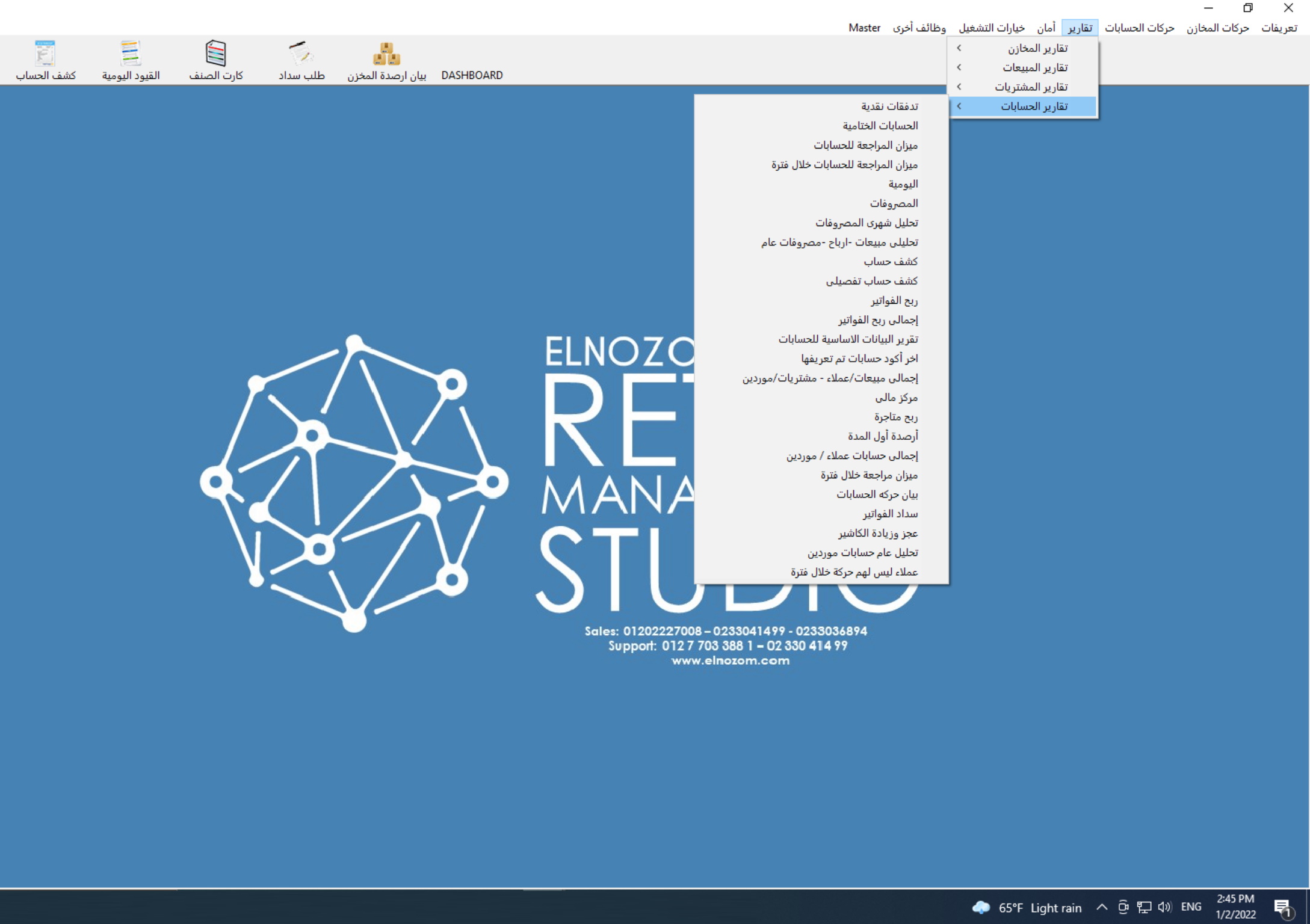Select اخر أكود حسابات تم تعريفها
Image resolution: width=1310 pixels, height=924 pixels.
pos(822,359)
